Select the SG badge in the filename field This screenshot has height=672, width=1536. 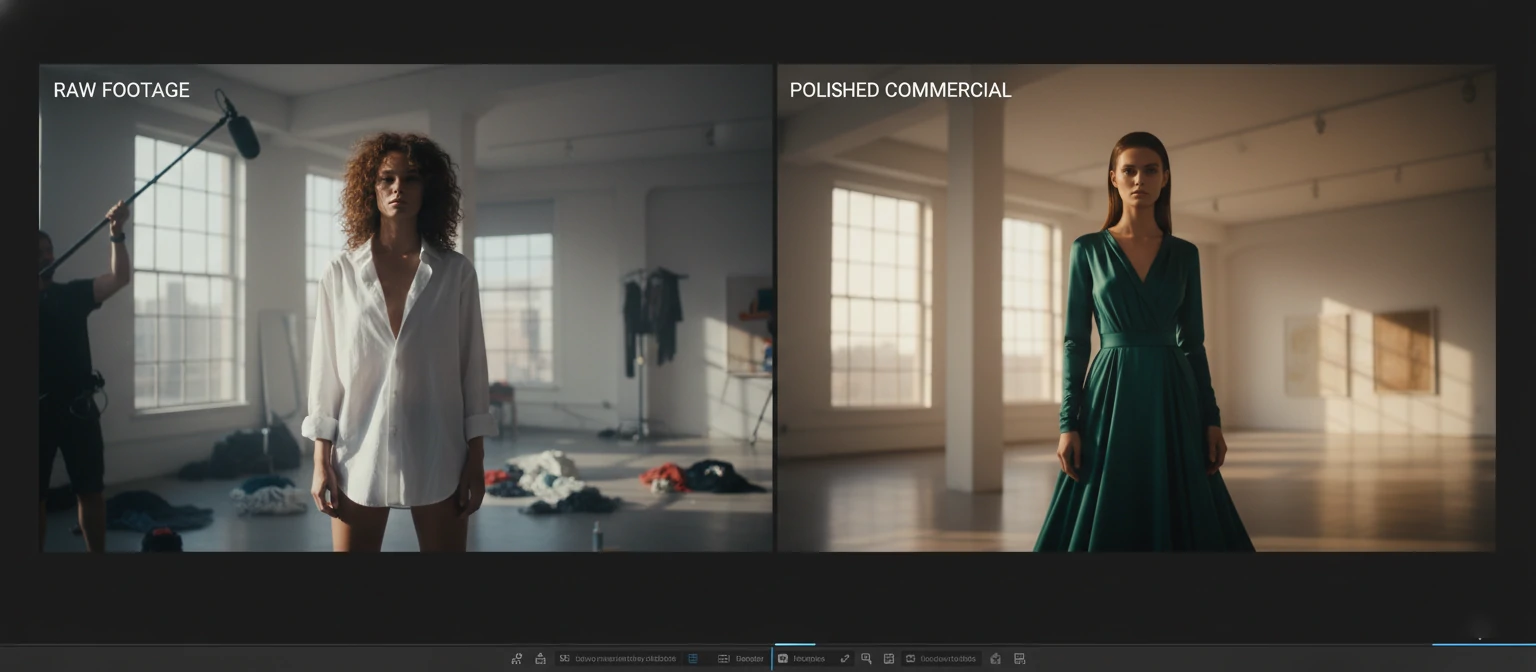click(x=564, y=658)
